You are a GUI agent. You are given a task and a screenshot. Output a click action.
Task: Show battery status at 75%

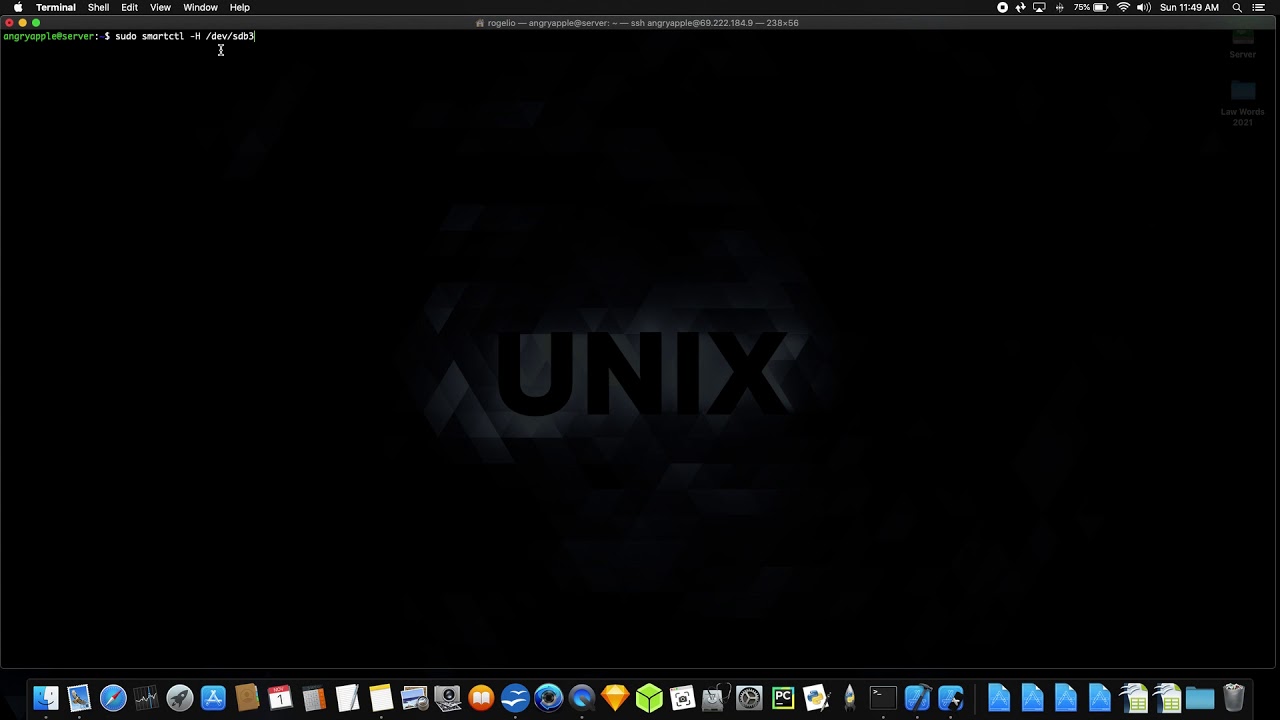pos(1091,7)
